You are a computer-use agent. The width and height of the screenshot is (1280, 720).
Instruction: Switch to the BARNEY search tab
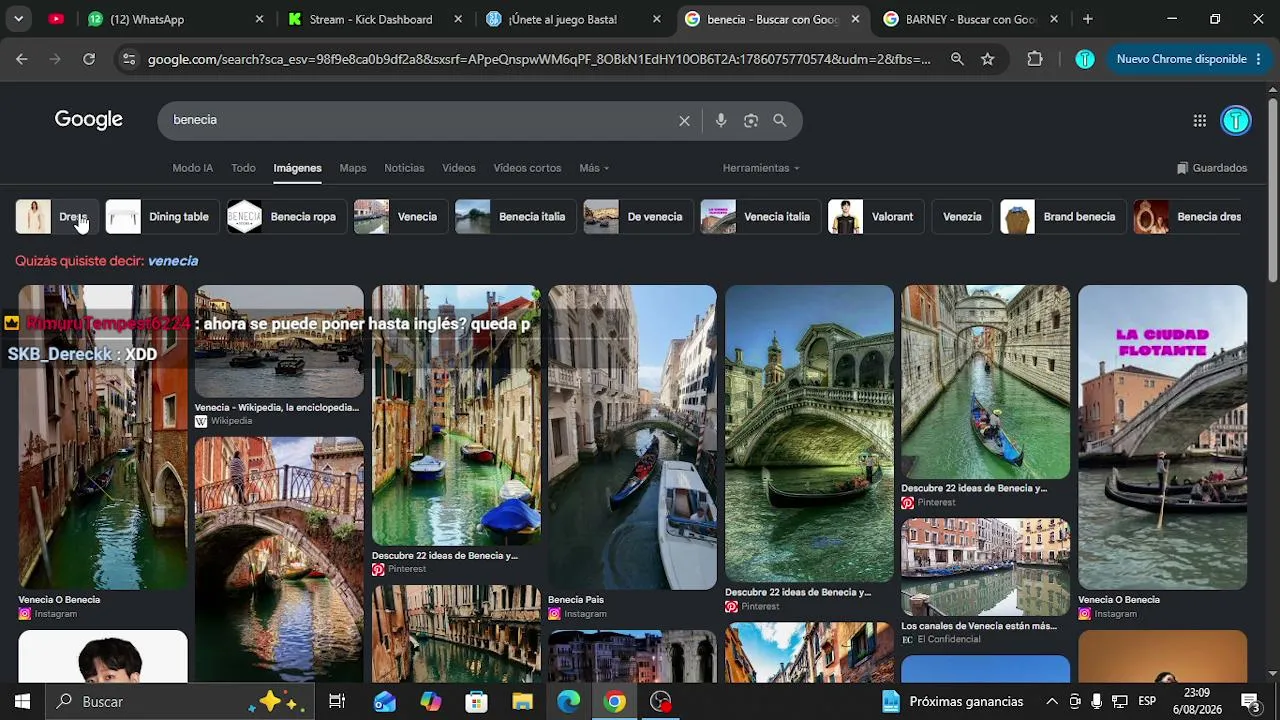tap(970, 19)
